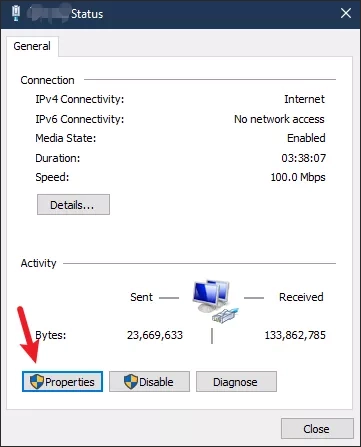The height and width of the screenshot is (447, 361).
Task: Open adapter Properties
Action: pyautogui.click(x=62, y=382)
